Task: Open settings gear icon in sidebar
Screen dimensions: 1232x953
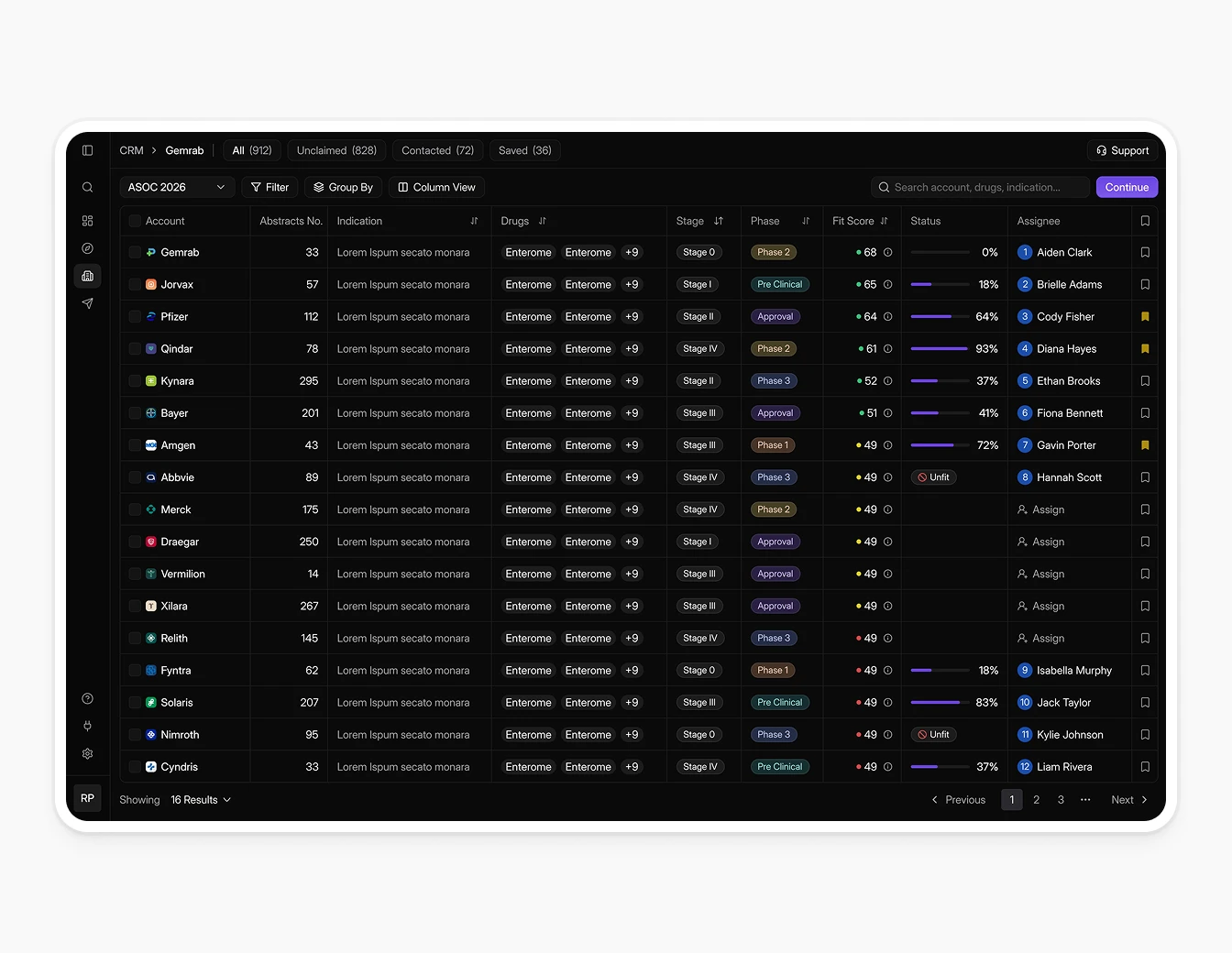Action: (x=88, y=754)
